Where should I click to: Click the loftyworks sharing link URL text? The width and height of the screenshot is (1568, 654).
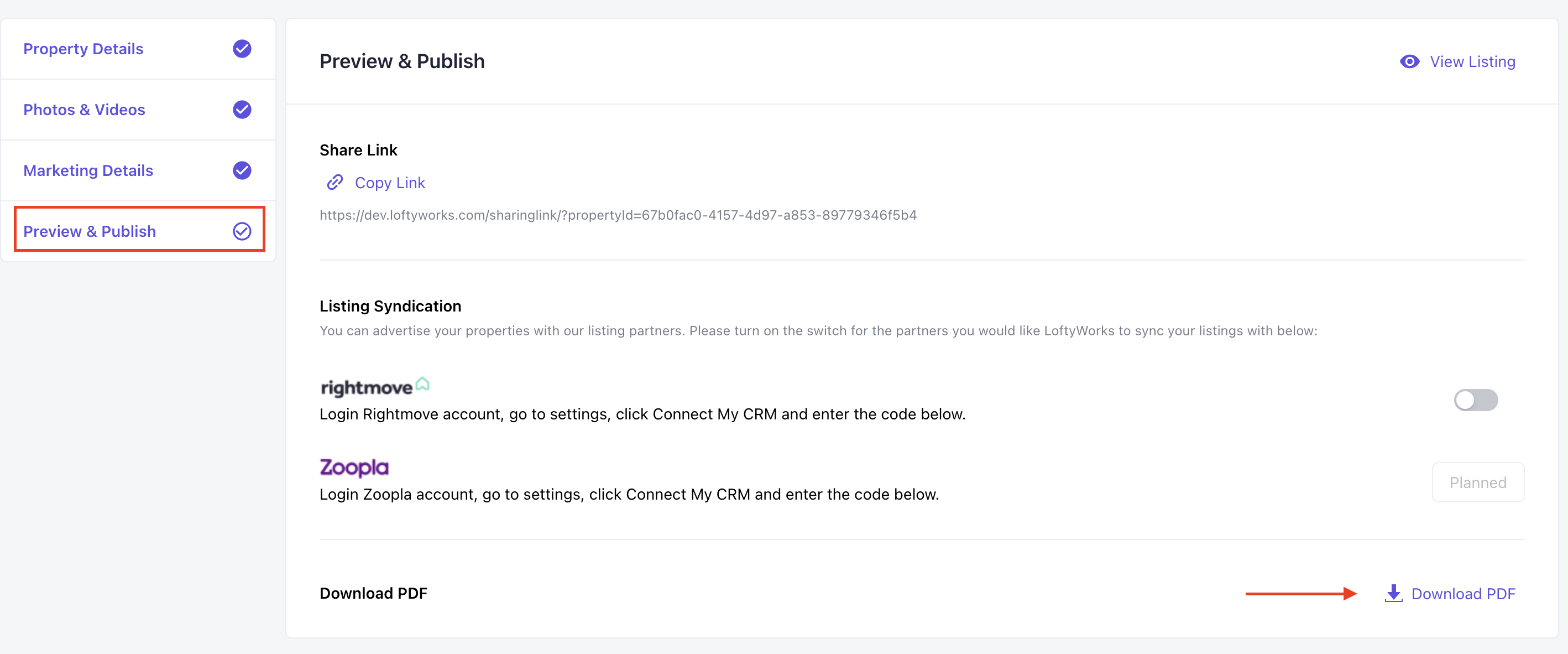618,215
